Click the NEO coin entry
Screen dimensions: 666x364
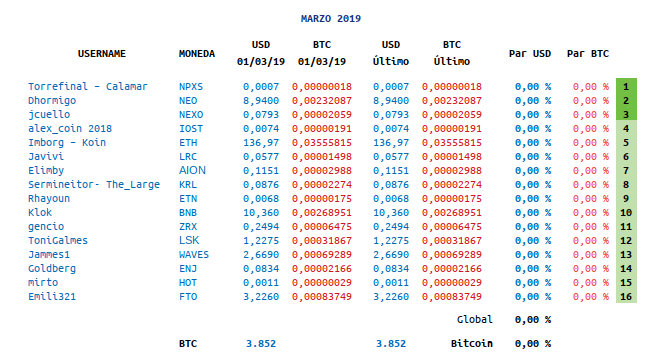coord(188,101)
